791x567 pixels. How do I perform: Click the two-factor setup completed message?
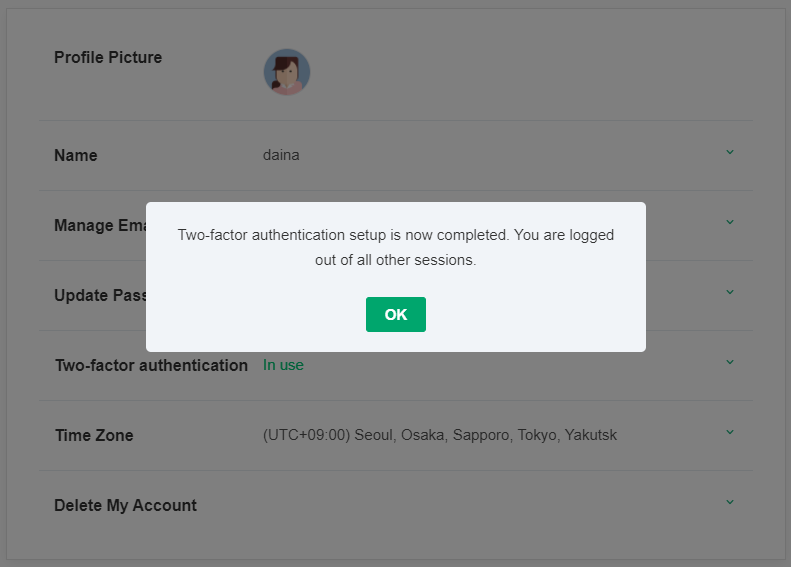[x=396, y=235]
